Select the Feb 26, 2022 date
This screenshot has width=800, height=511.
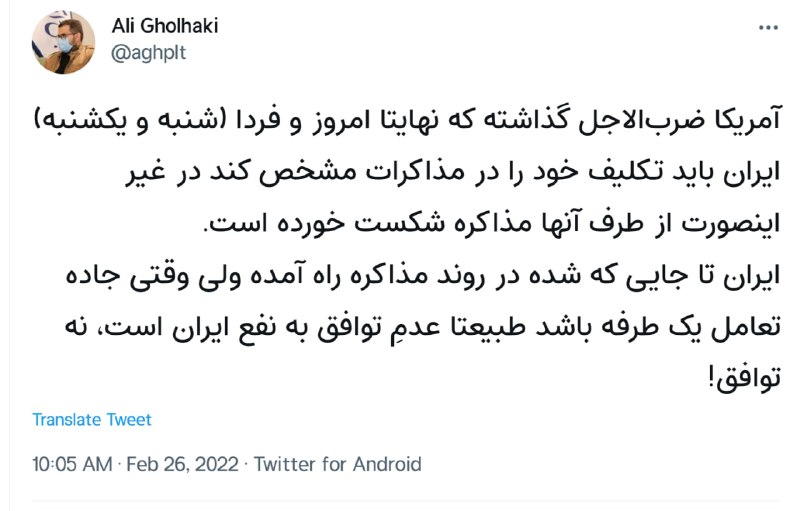(x=181, y=464)
